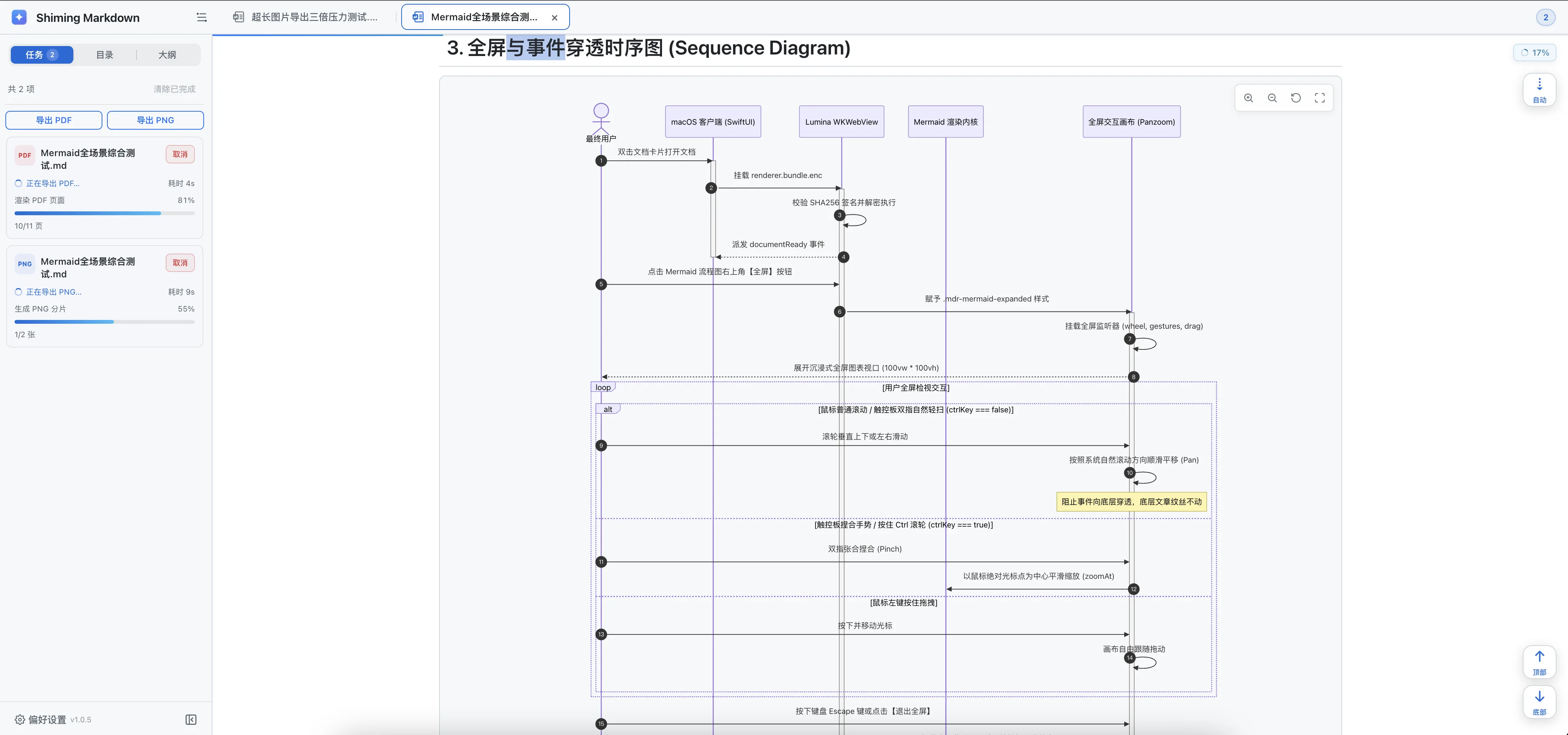The image size is (1568, 735).
Task: Click the PDF file type badge
Action: [x=25, y=155]
